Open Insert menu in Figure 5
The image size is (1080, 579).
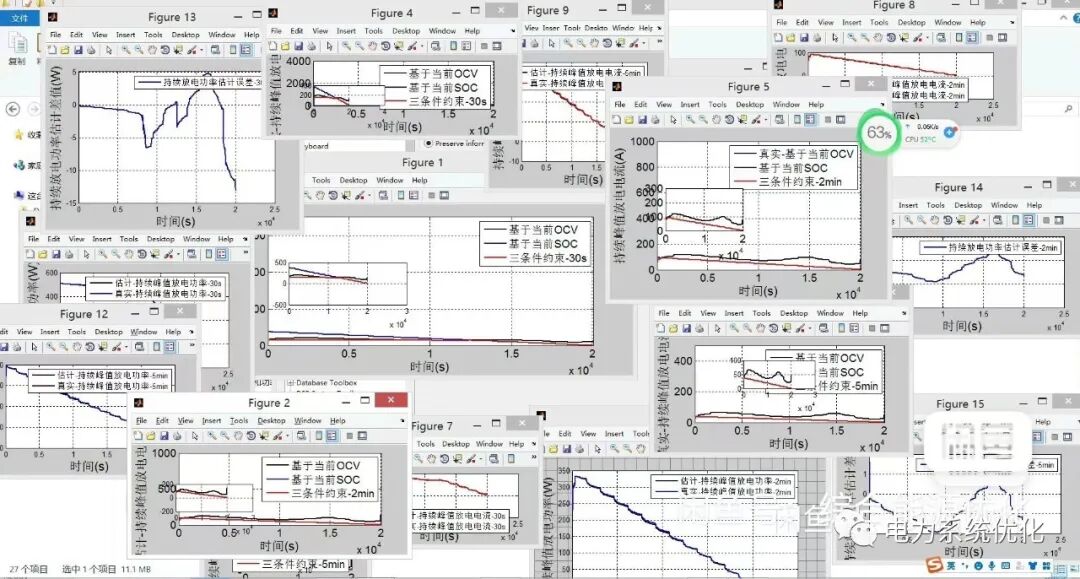[x=690, y=105]
